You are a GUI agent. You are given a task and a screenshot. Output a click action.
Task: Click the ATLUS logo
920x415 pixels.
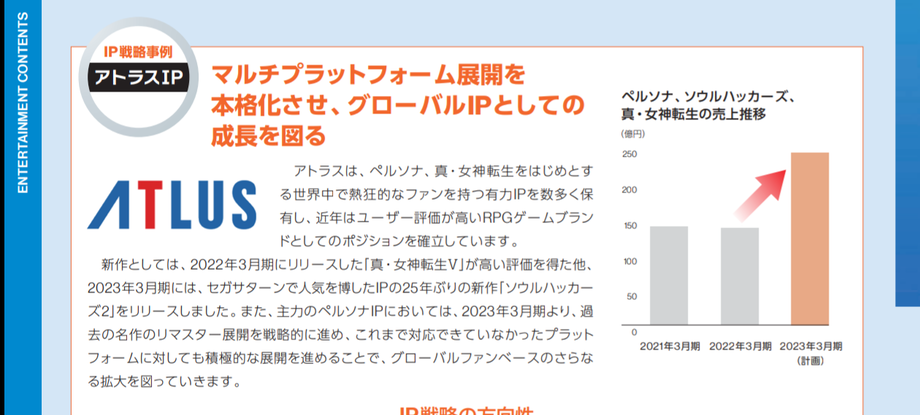[172, 204]
